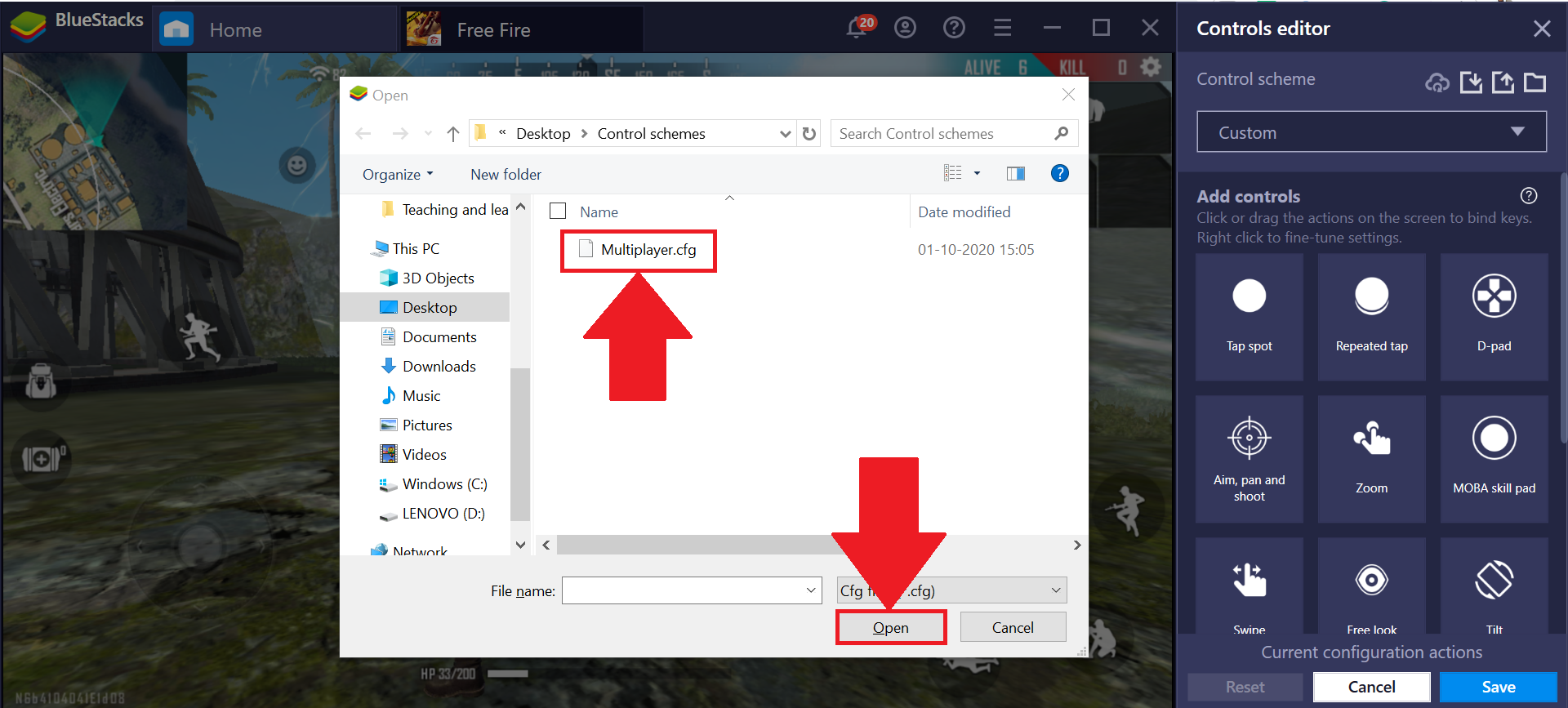Viewport: 1568px width, 708px height.
Task: Pick the Aim, pan and shoot control
Action: tap(1249, 459)
